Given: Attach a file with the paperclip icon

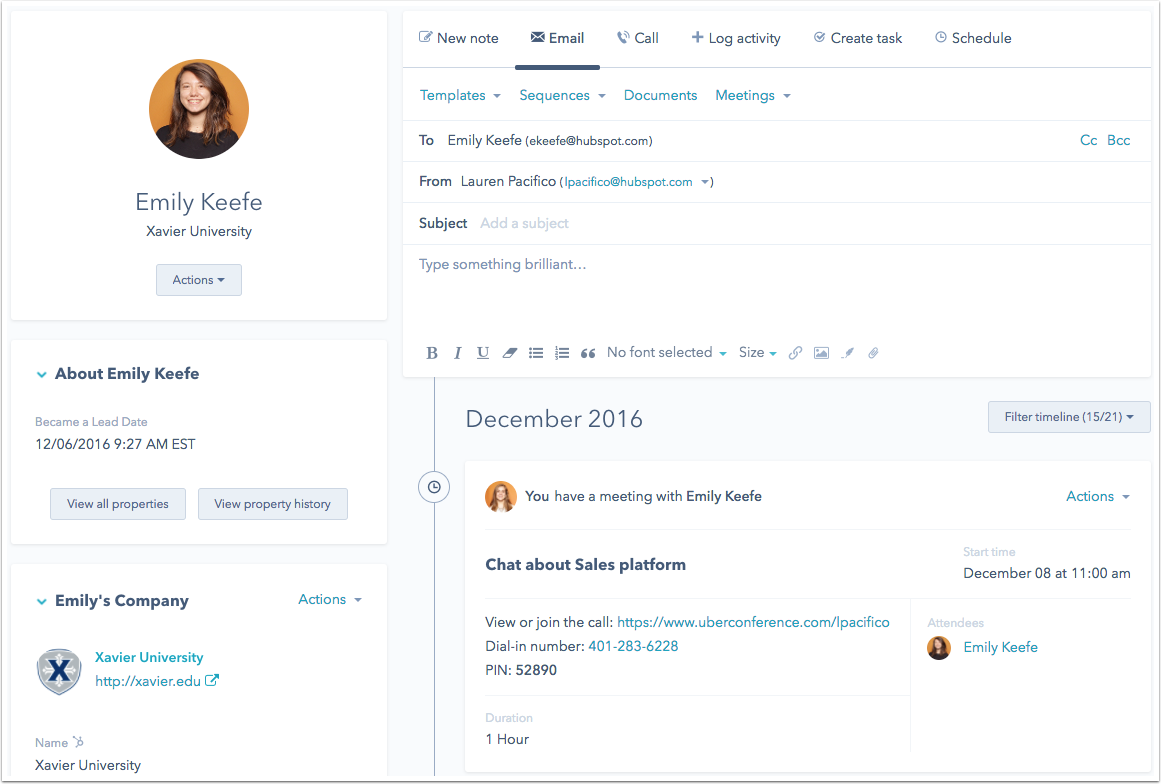Looking at the screenshot, I should coord(872,352).
